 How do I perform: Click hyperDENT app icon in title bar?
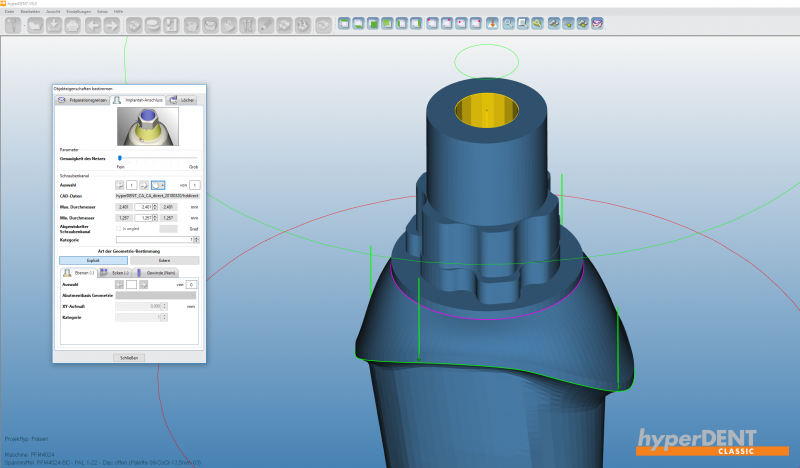click(3, 3)
